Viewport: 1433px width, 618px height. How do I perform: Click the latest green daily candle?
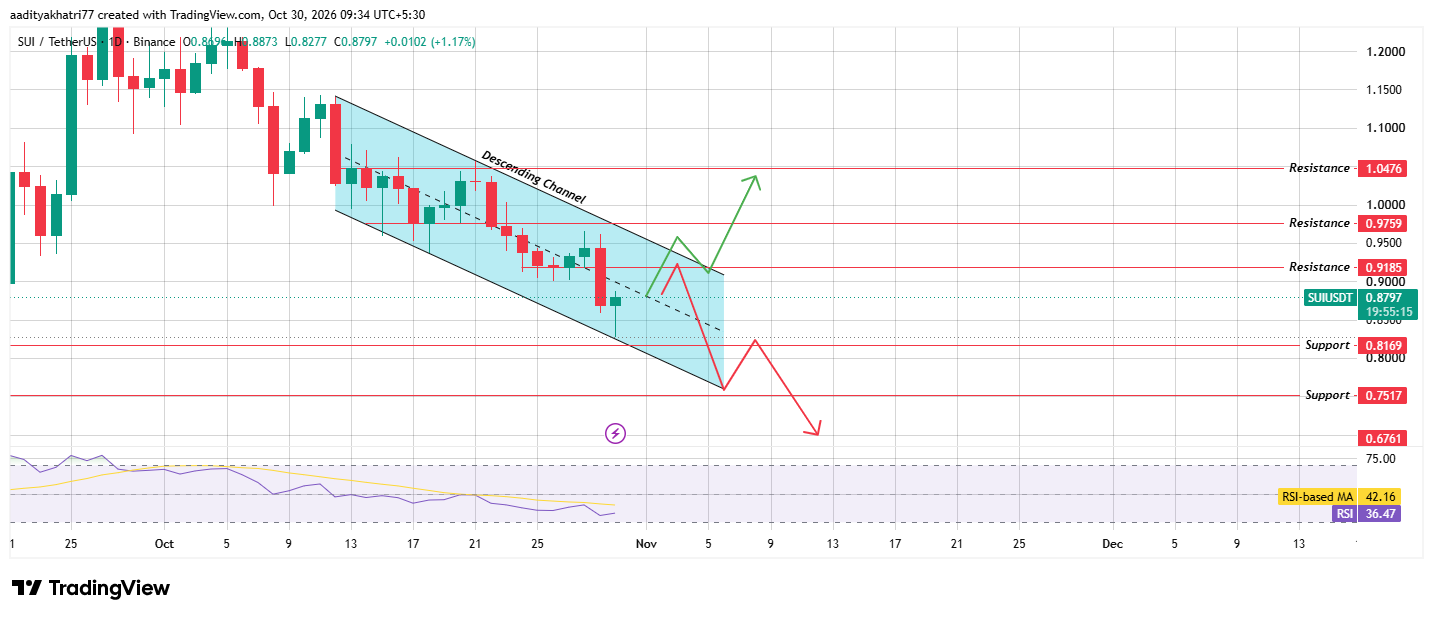tap(615, 301)
